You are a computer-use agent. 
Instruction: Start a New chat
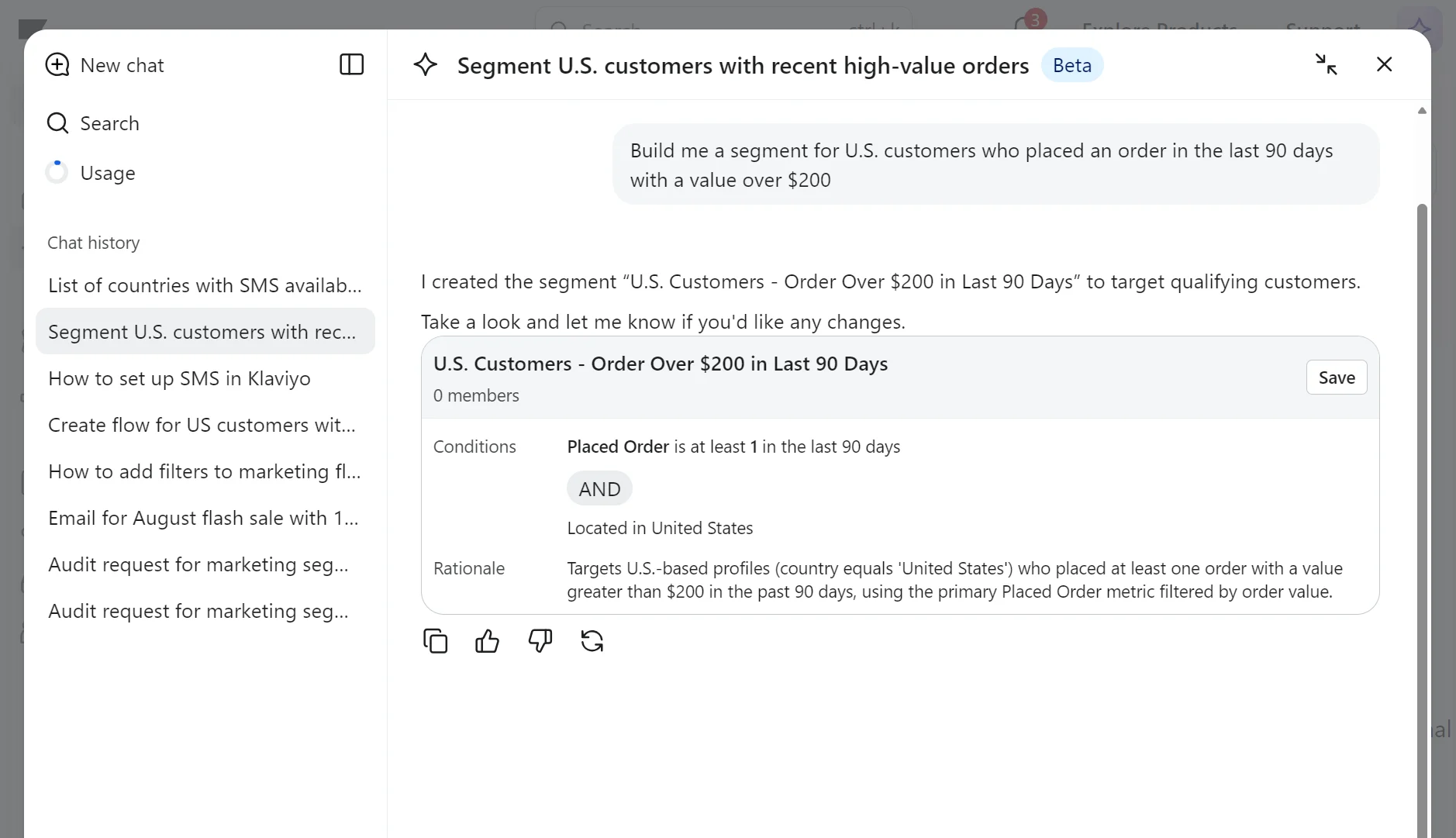click(x=105, y=65)
